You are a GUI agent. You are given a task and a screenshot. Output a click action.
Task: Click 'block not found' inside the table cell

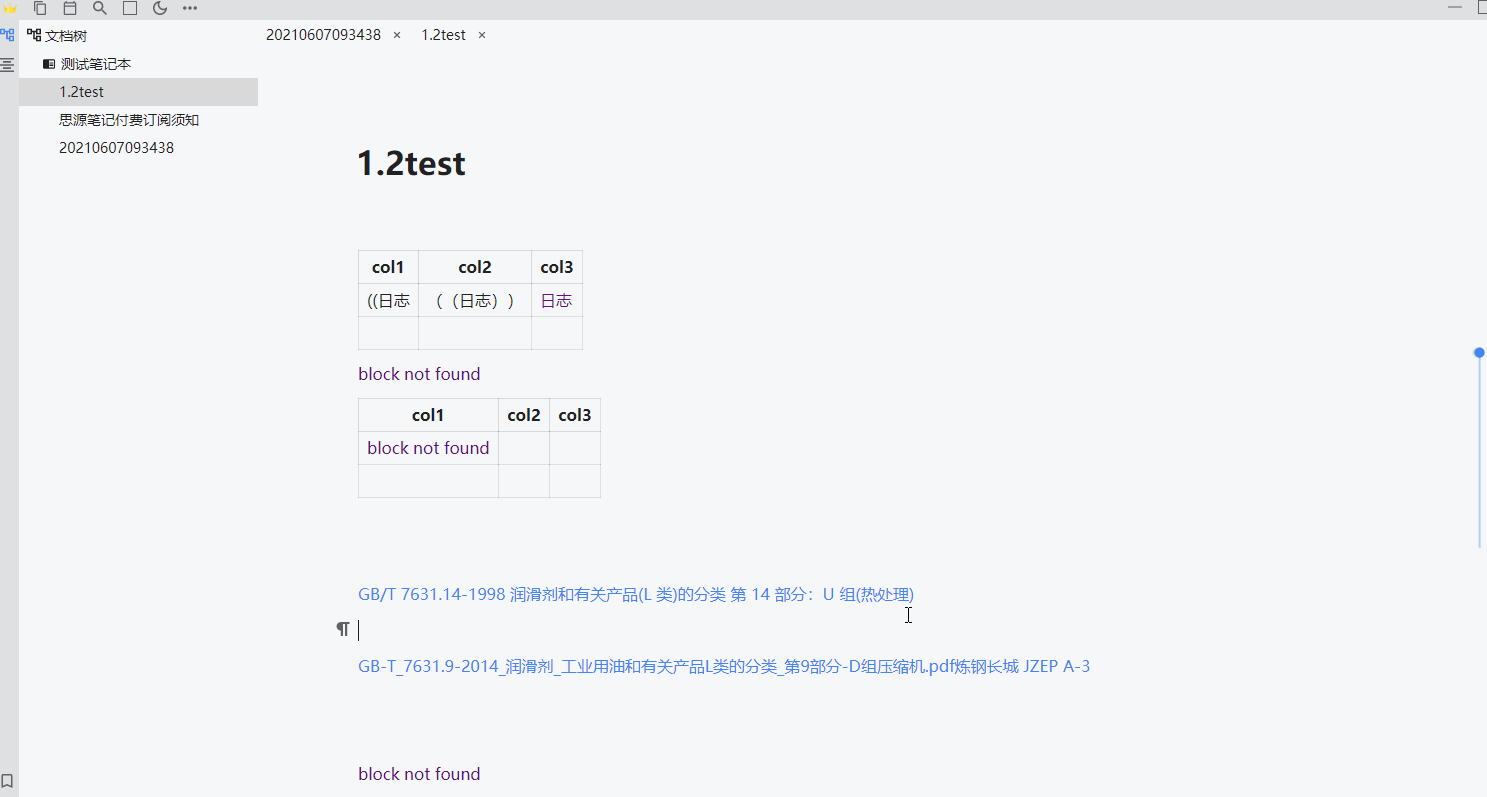(428, 448)
